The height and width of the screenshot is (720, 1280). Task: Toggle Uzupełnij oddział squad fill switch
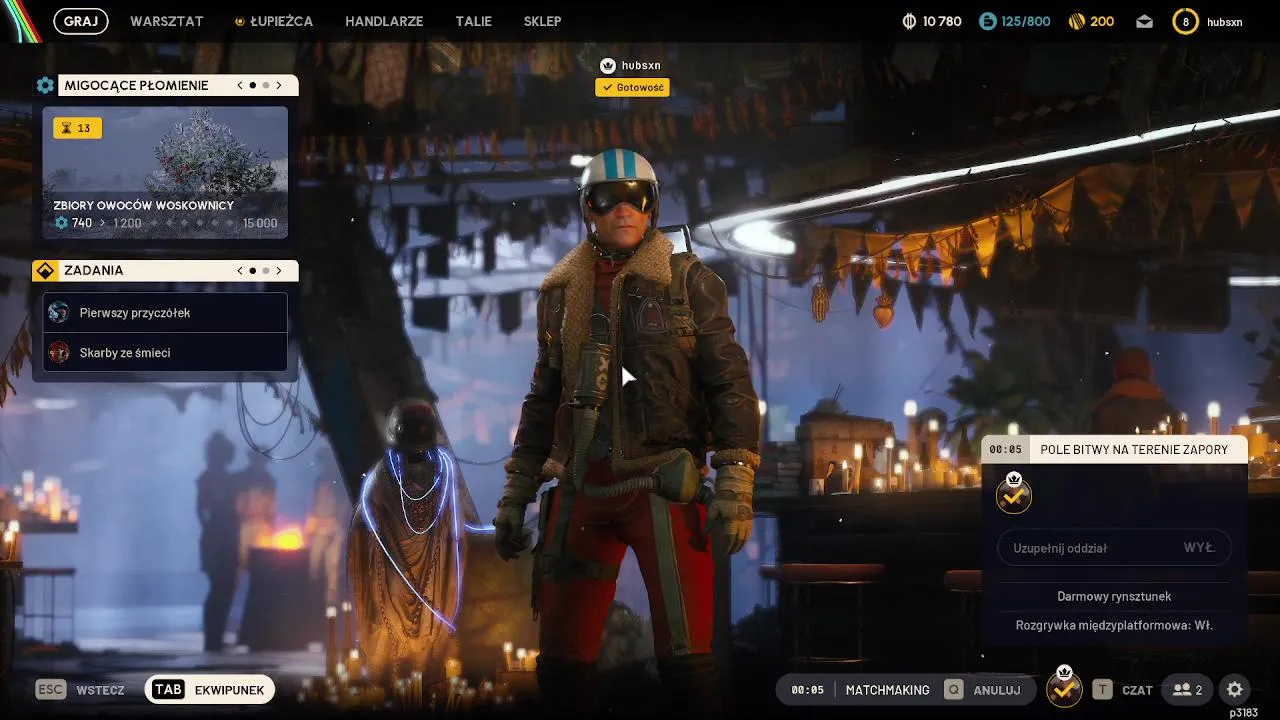(1114, 548)
